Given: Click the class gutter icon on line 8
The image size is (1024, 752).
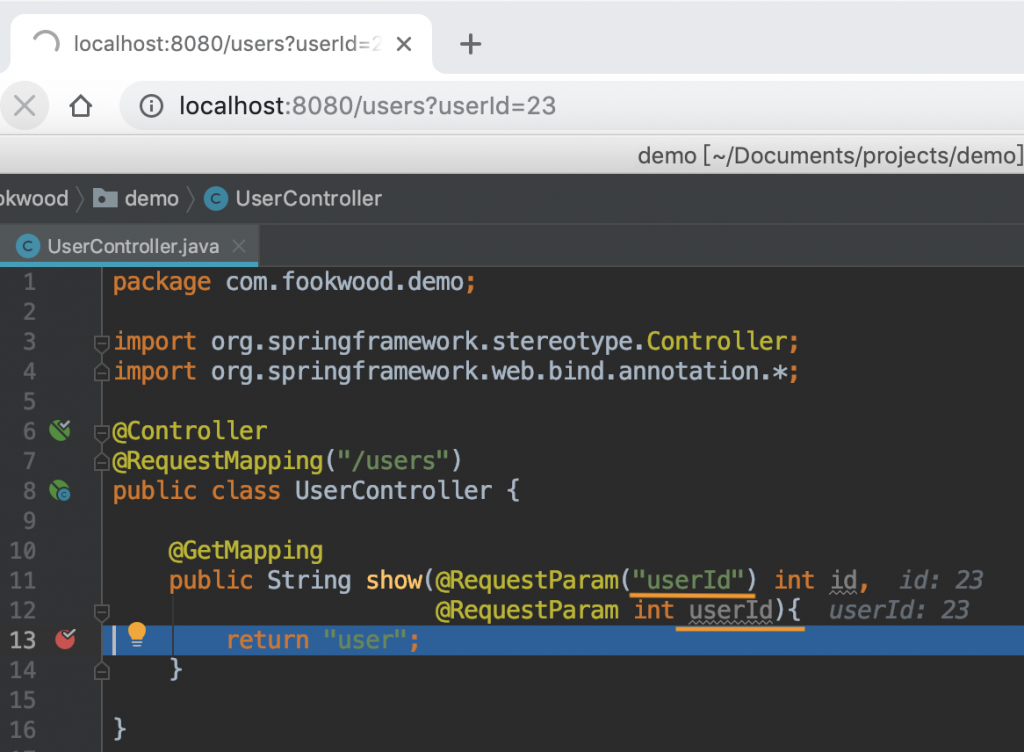Looking at the screenshot, I should [x=60, y=491].
